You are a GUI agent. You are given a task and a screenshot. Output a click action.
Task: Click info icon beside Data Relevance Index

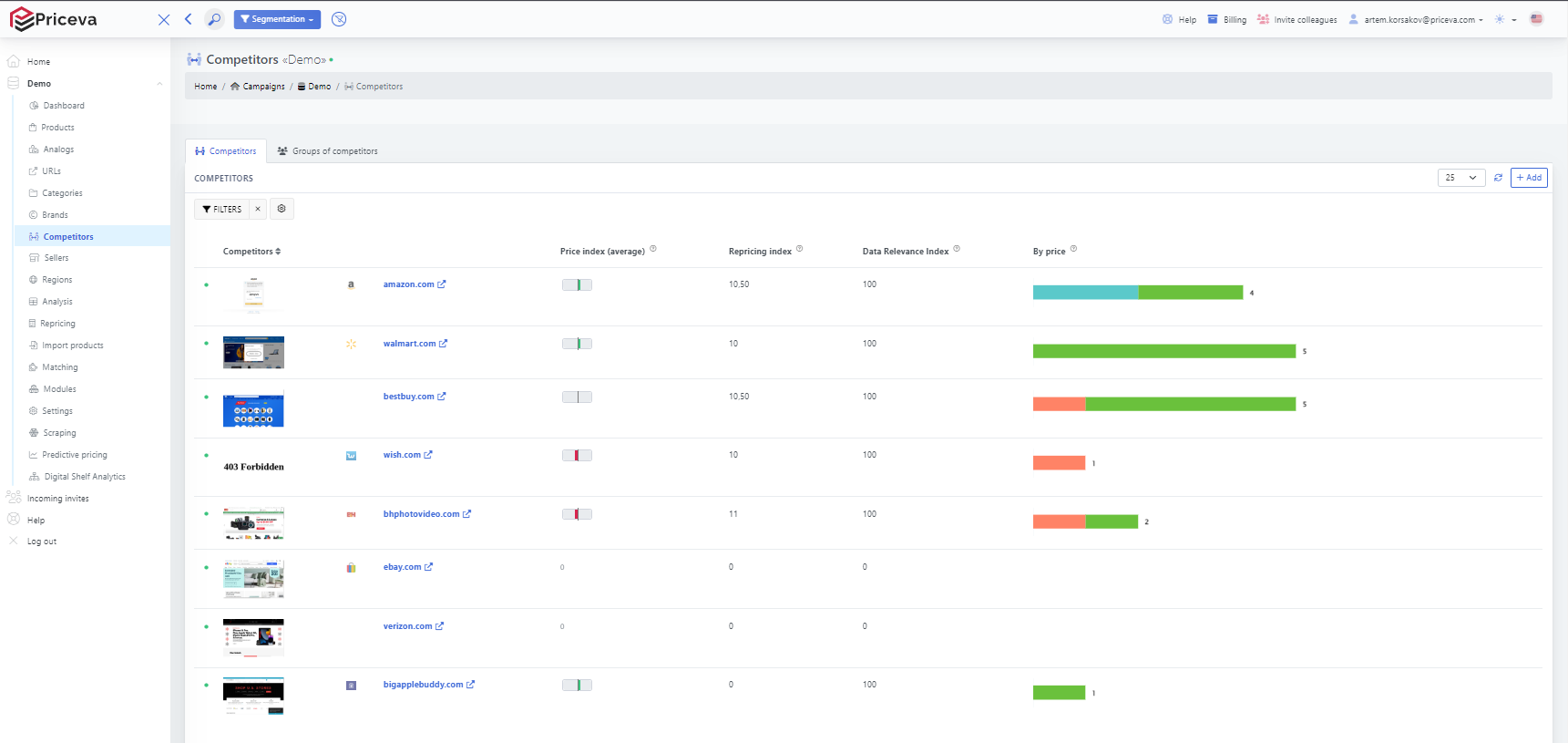(x=957, y=249)
